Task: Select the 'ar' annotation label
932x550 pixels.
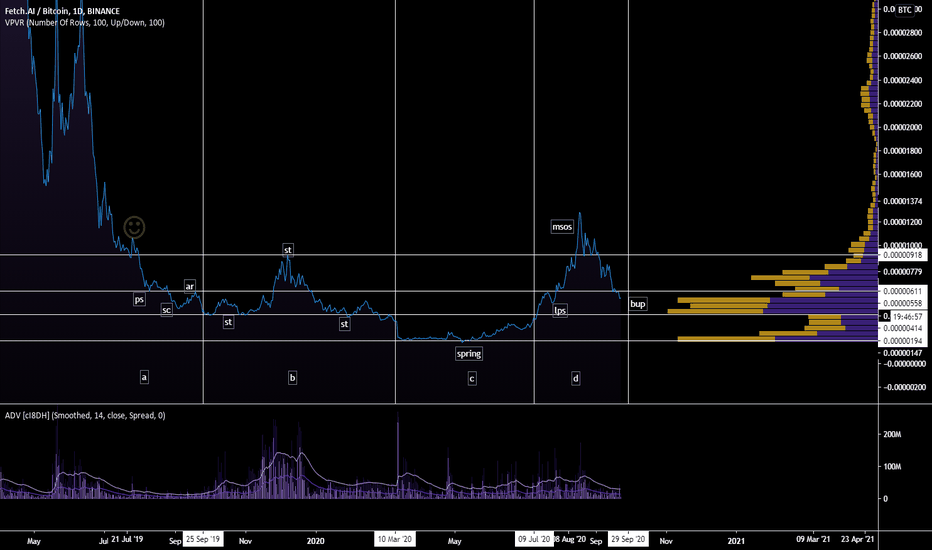Action: (190, 286)
